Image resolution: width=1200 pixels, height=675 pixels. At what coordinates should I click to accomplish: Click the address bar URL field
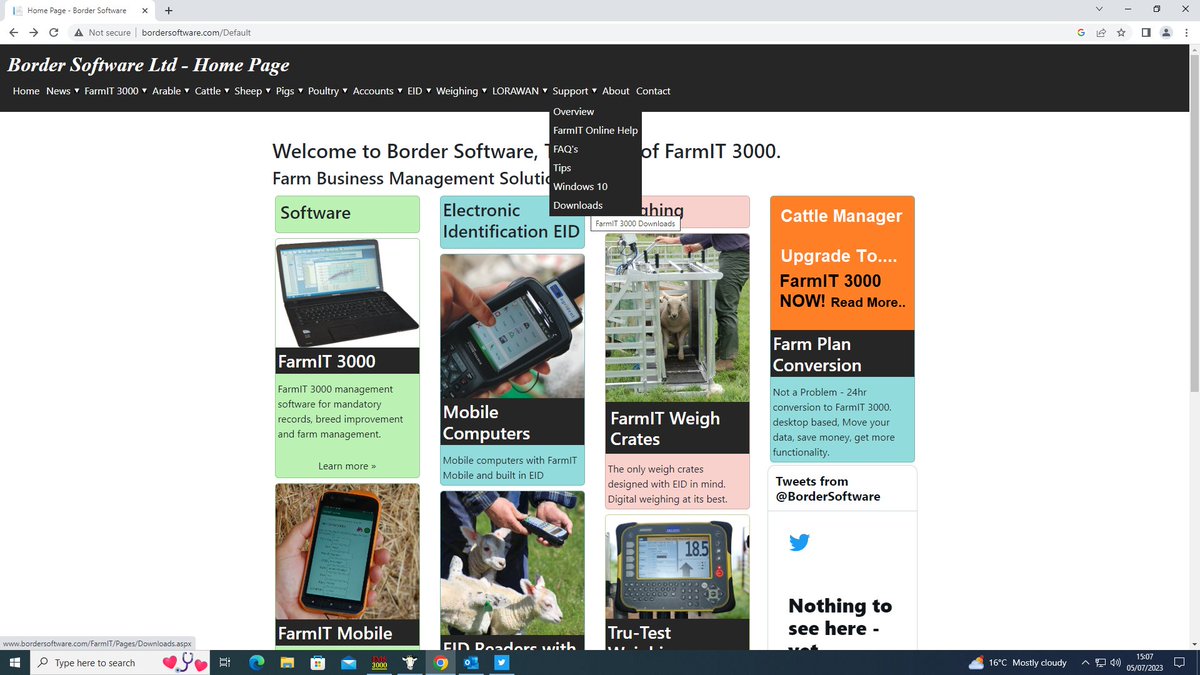coord(600,32)
